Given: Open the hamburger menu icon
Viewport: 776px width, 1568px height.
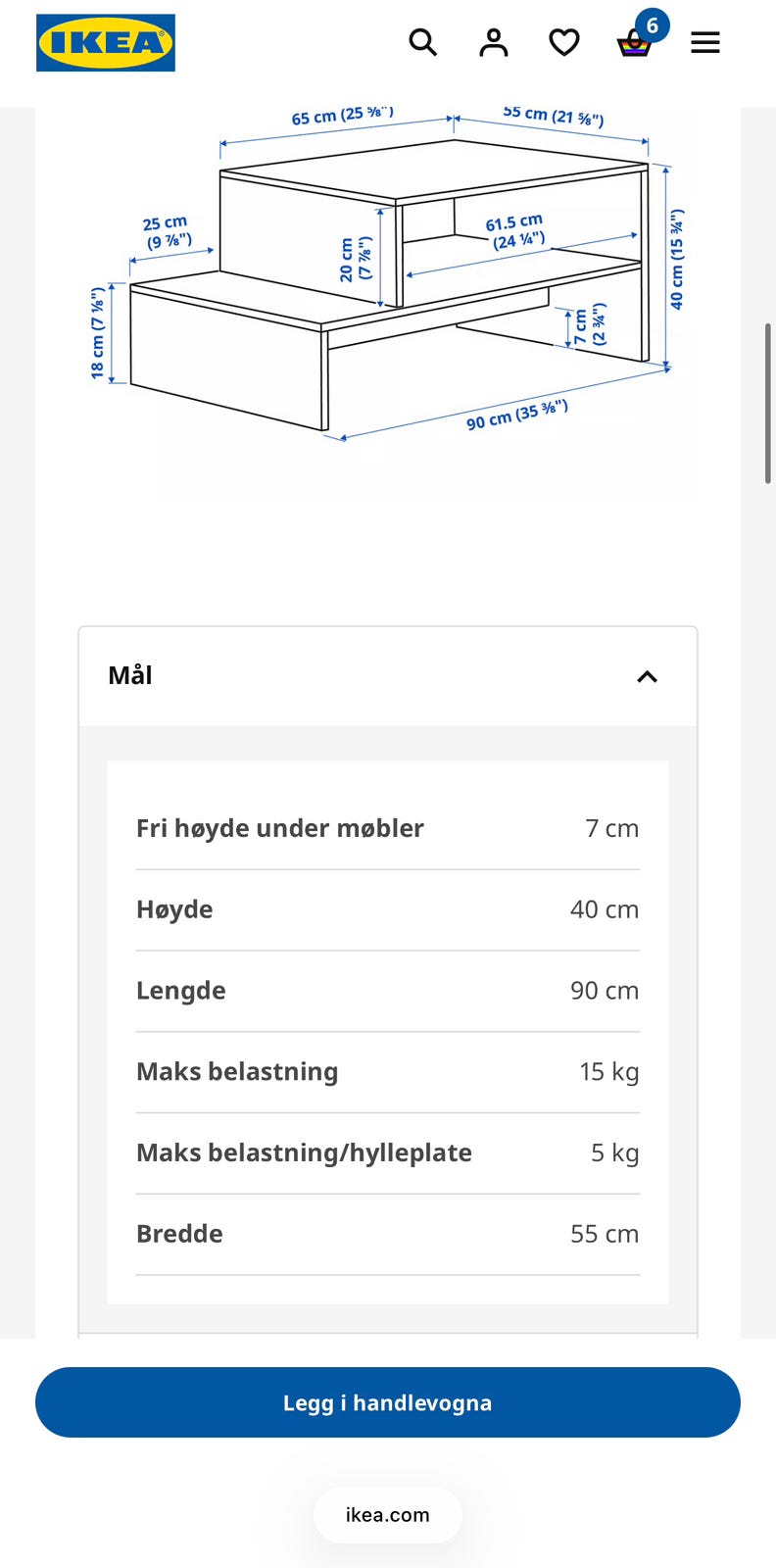Looking at the screenshot, I should click(705, 42).
